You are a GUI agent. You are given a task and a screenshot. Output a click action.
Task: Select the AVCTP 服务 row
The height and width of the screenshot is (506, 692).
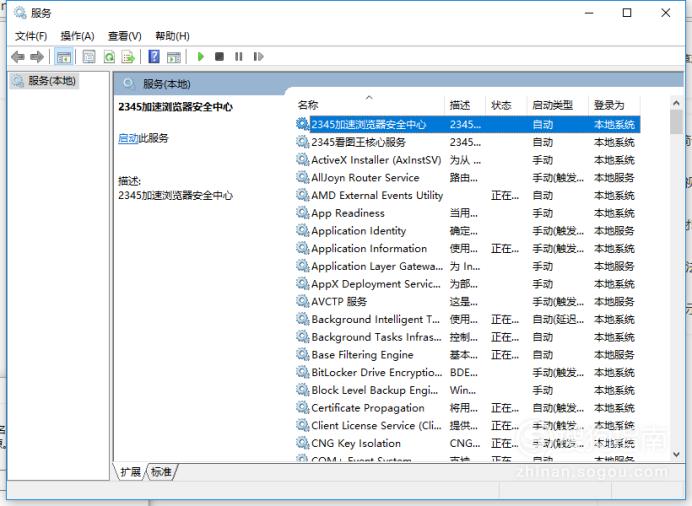pyautogui.click(x=467, y=301)
